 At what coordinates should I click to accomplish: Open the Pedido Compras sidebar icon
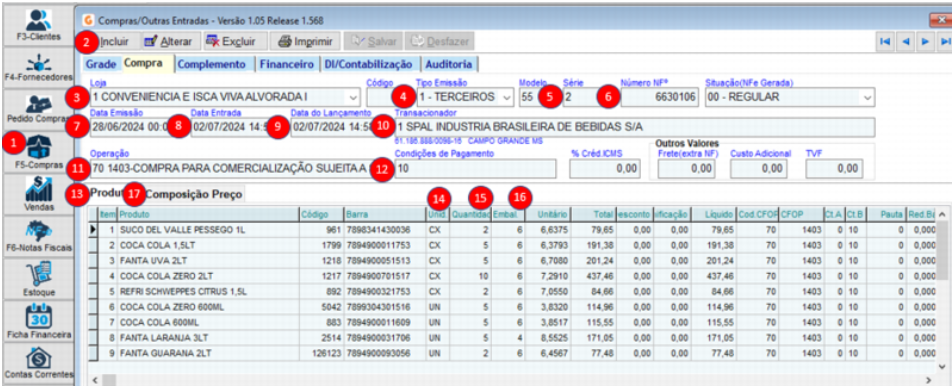pyautogui.click(x=38, y=109)
